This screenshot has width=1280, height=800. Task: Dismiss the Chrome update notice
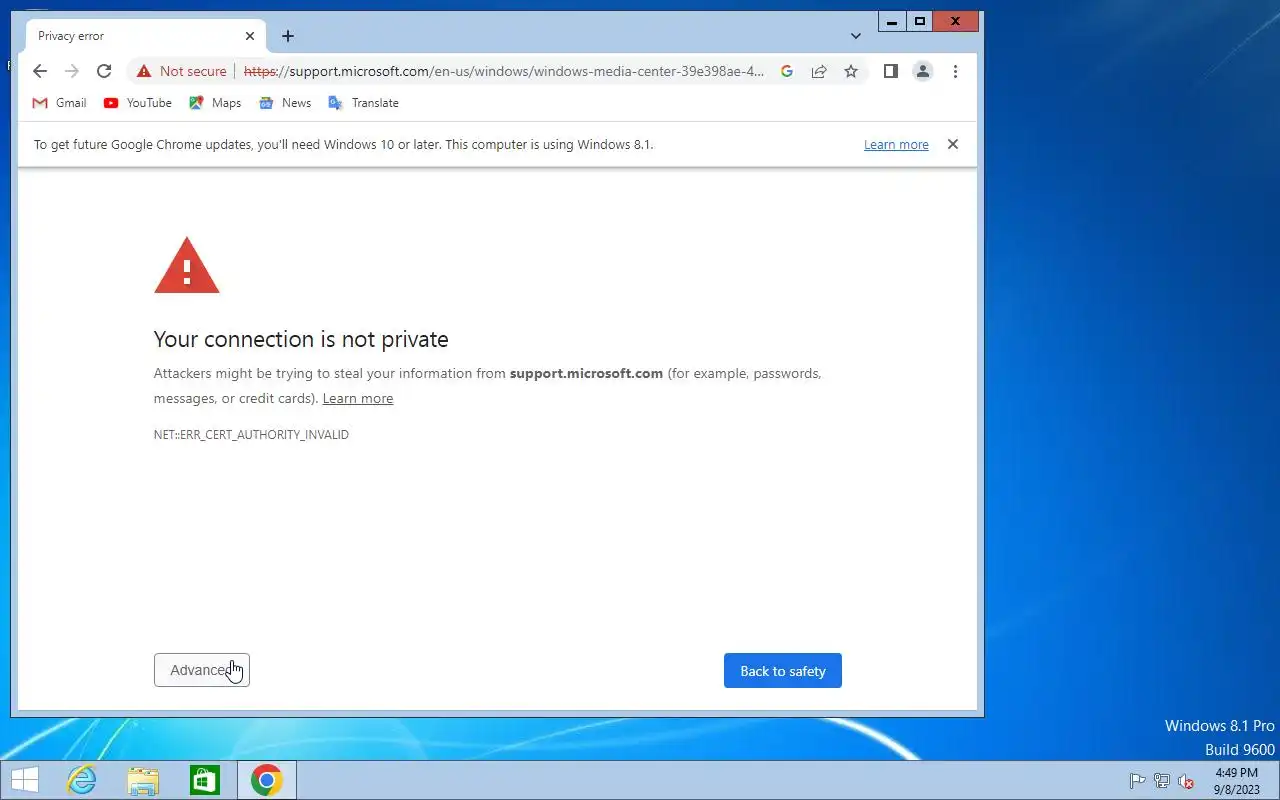(x=953, y=144)
